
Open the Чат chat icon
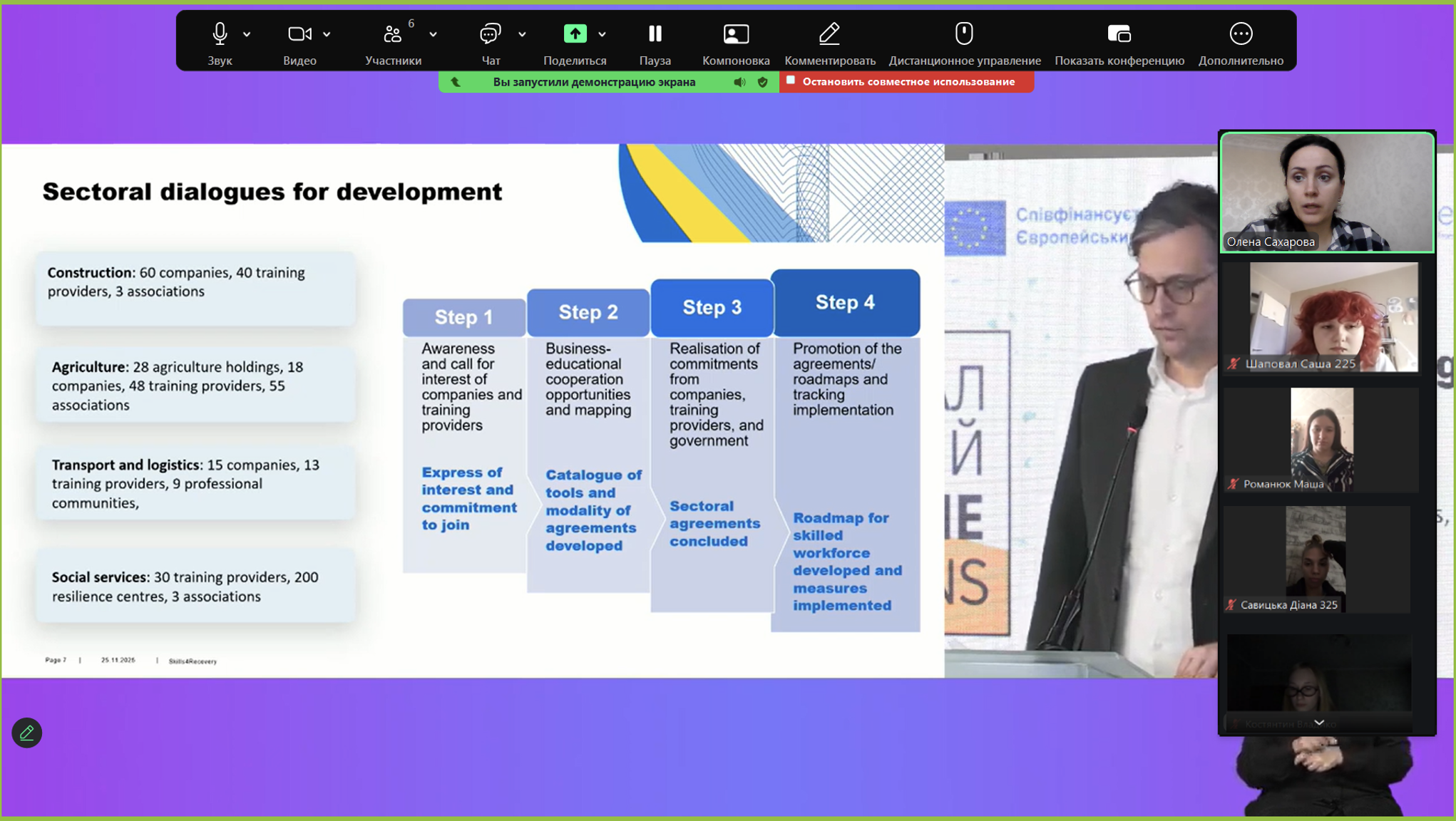pyautogui.click(x=491, y=34)
